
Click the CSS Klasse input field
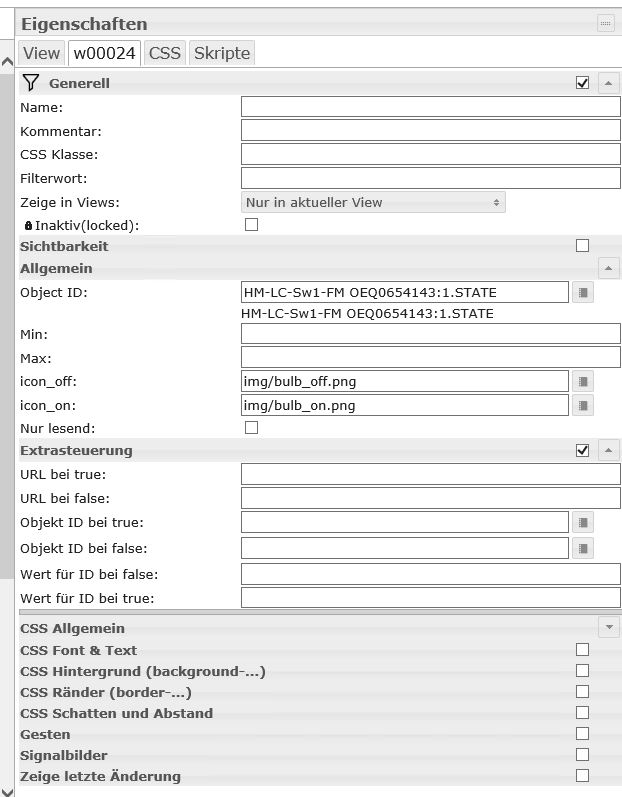[430, 154]
